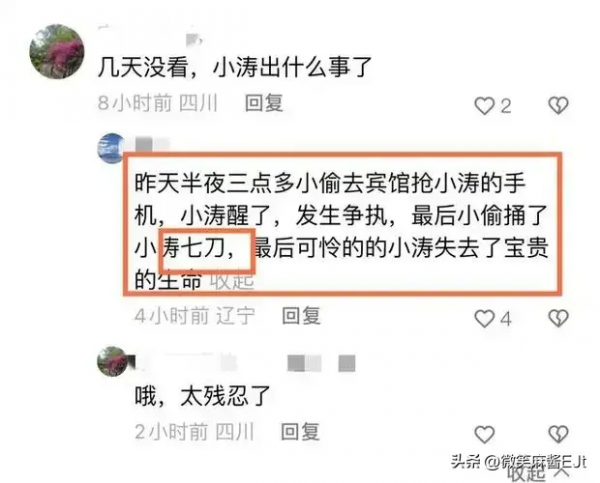
Task: Like the '哦，太残忍了' comment
Action: [484, 434]
